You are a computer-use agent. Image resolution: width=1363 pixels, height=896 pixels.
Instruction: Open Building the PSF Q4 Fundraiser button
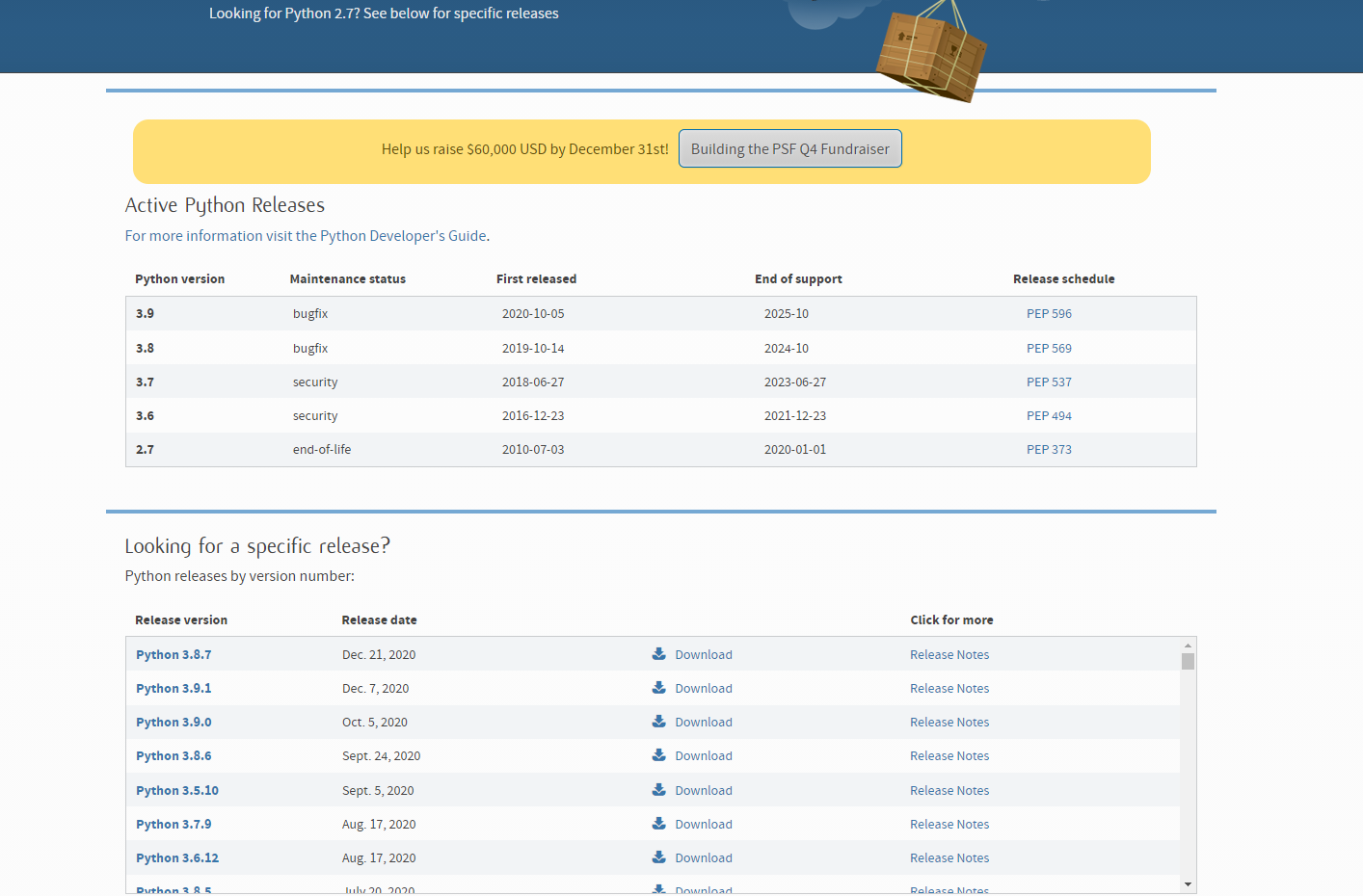[x=790, y=148]
